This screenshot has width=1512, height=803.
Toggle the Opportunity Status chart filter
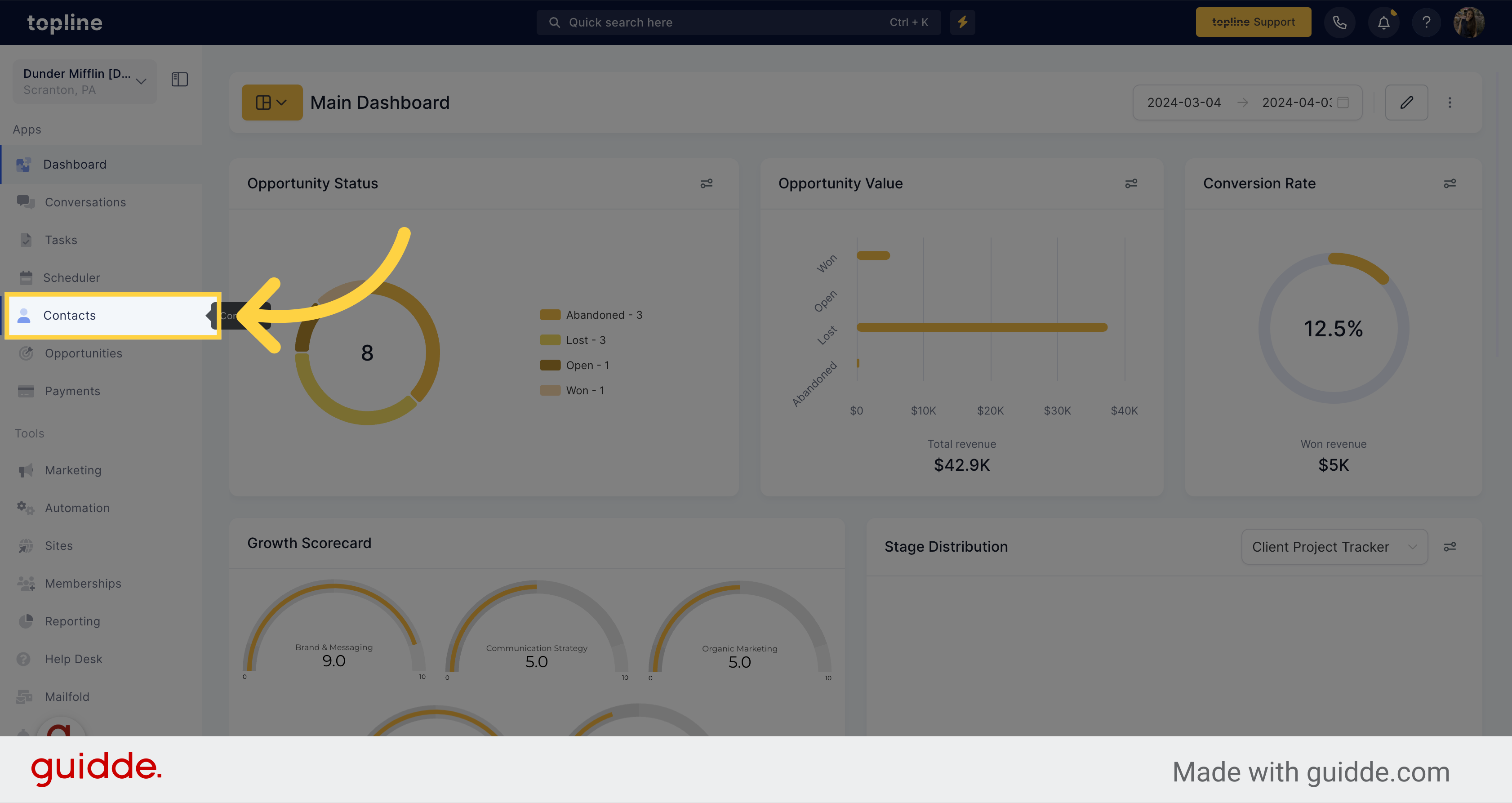[707, 184]
